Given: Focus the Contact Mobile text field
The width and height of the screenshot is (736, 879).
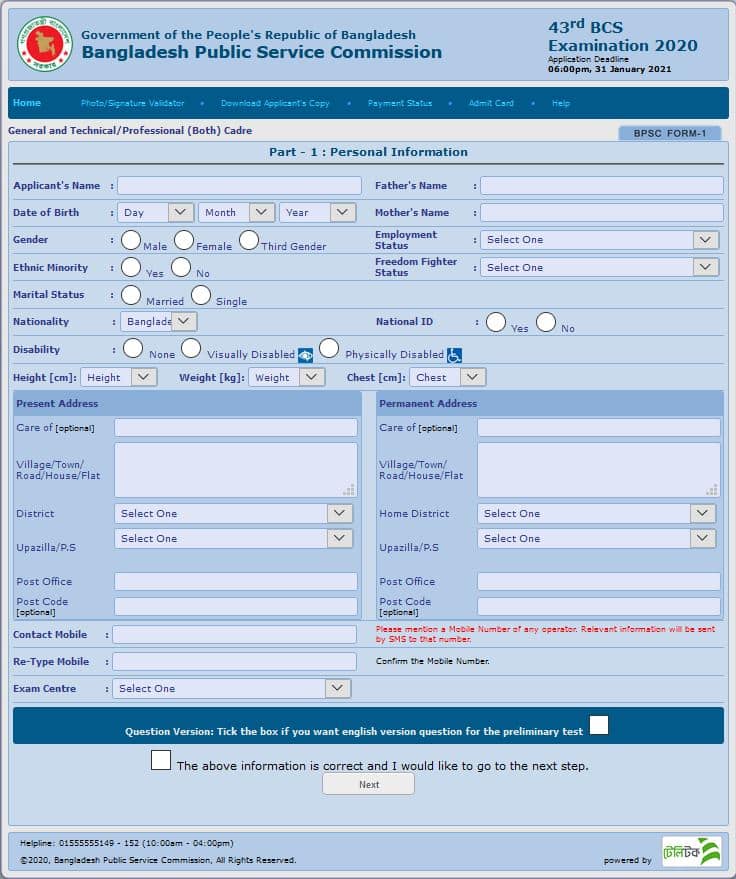Looking at the screenshot, I should pyautogui.click(x=234, y=635).
